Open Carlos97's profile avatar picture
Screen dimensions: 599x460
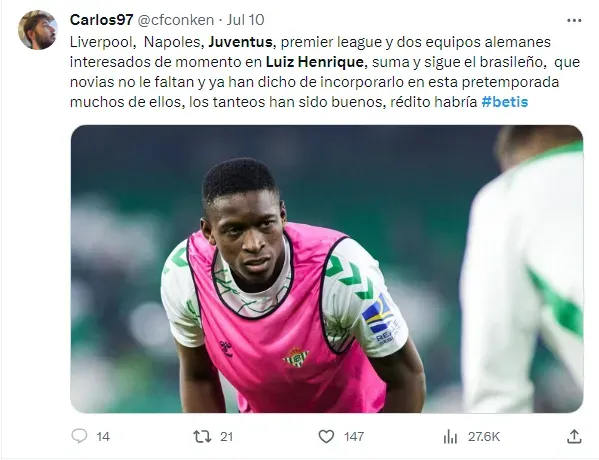(37, 30)
